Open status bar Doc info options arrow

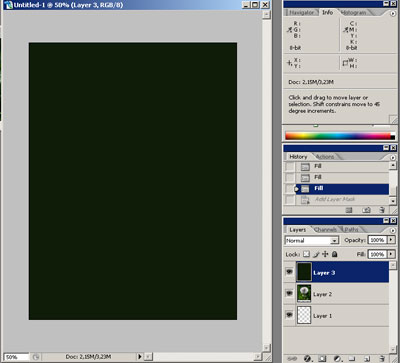coord(140,357)
